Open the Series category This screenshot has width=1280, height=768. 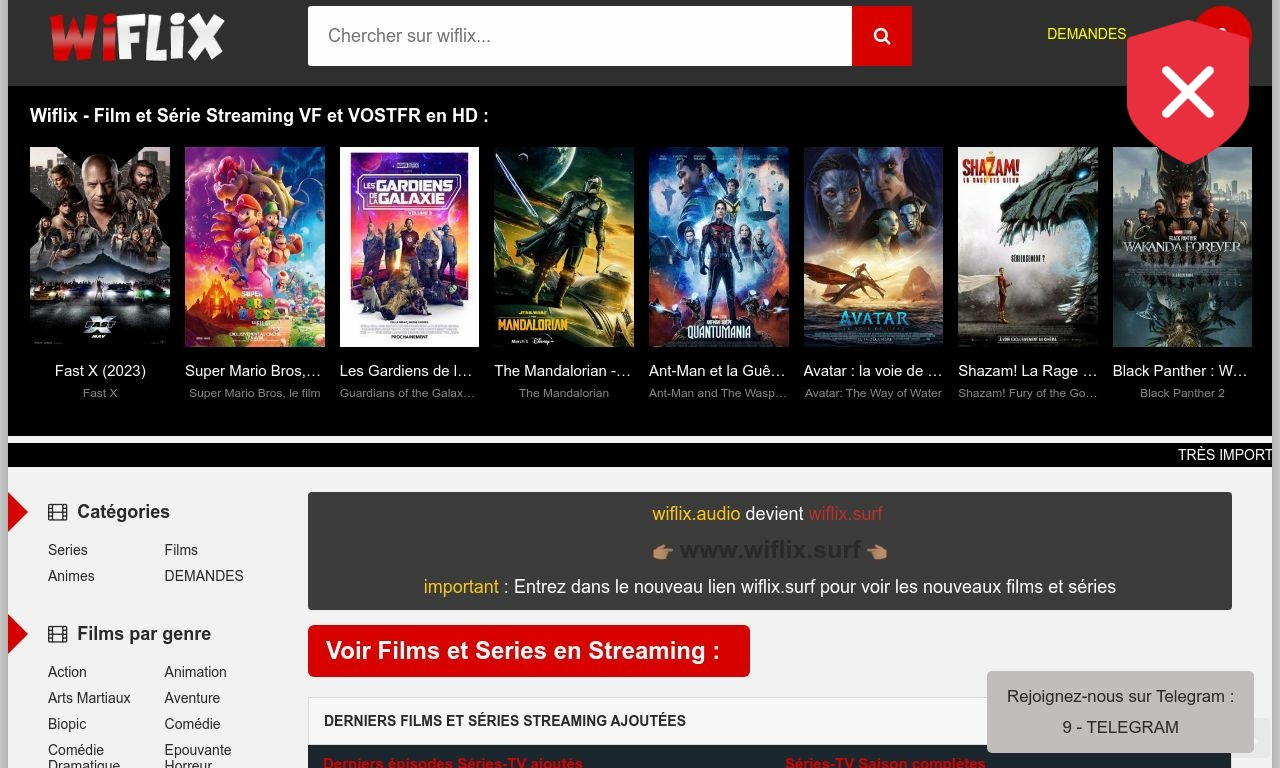coord(68,550)
